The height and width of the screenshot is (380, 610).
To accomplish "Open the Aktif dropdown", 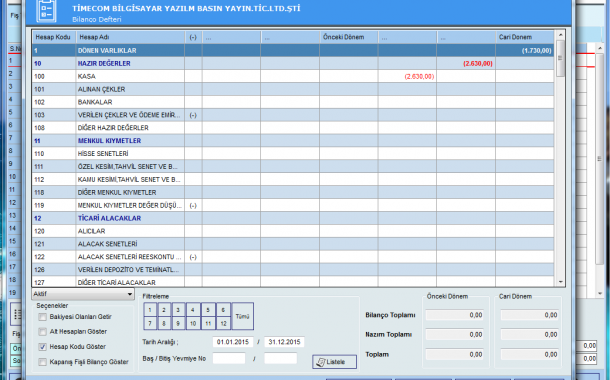I will click(x=83, y=294).
